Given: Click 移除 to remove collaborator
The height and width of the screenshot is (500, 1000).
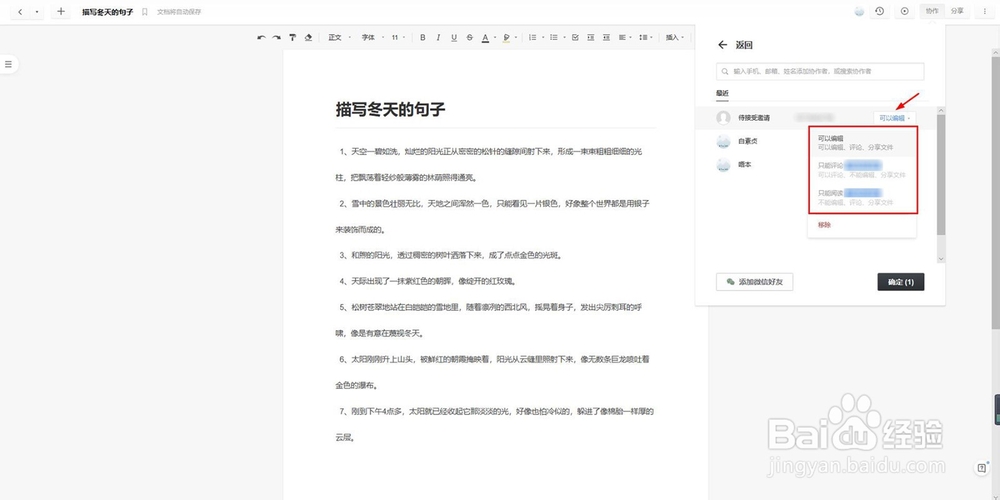Looking at the screenshot, I should click(824, 225).
